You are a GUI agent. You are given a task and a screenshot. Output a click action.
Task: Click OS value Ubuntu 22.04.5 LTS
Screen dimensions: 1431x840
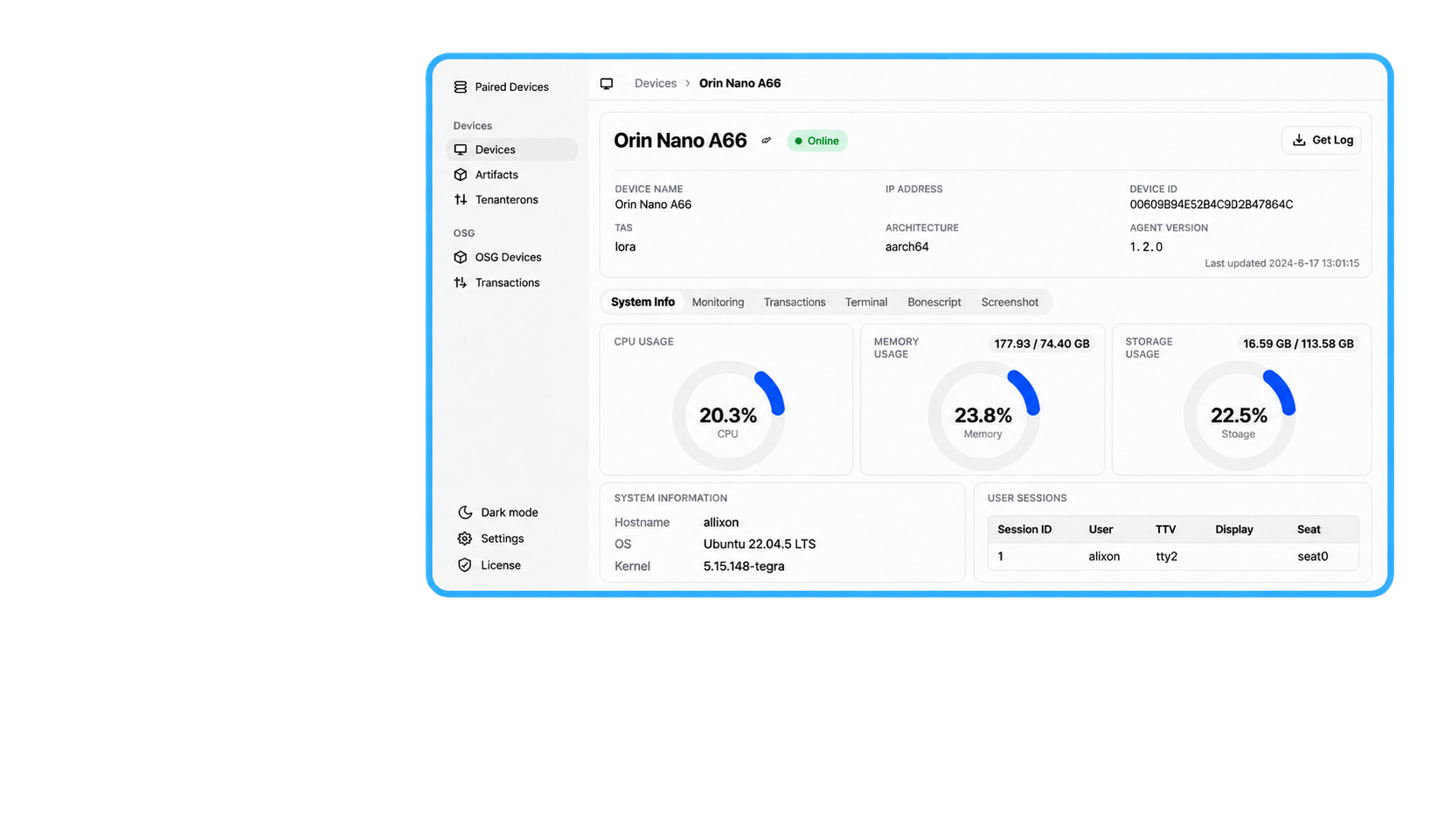pyautogui.click(x=760, y=545)
